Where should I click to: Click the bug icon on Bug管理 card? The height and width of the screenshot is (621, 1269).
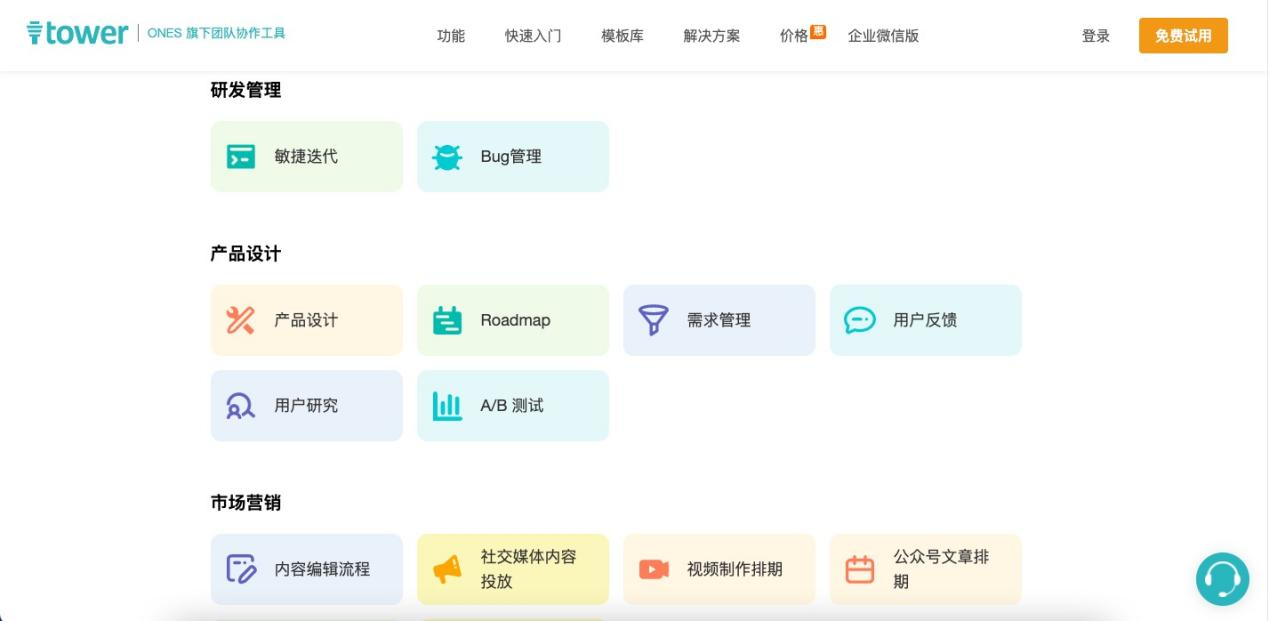447,157
